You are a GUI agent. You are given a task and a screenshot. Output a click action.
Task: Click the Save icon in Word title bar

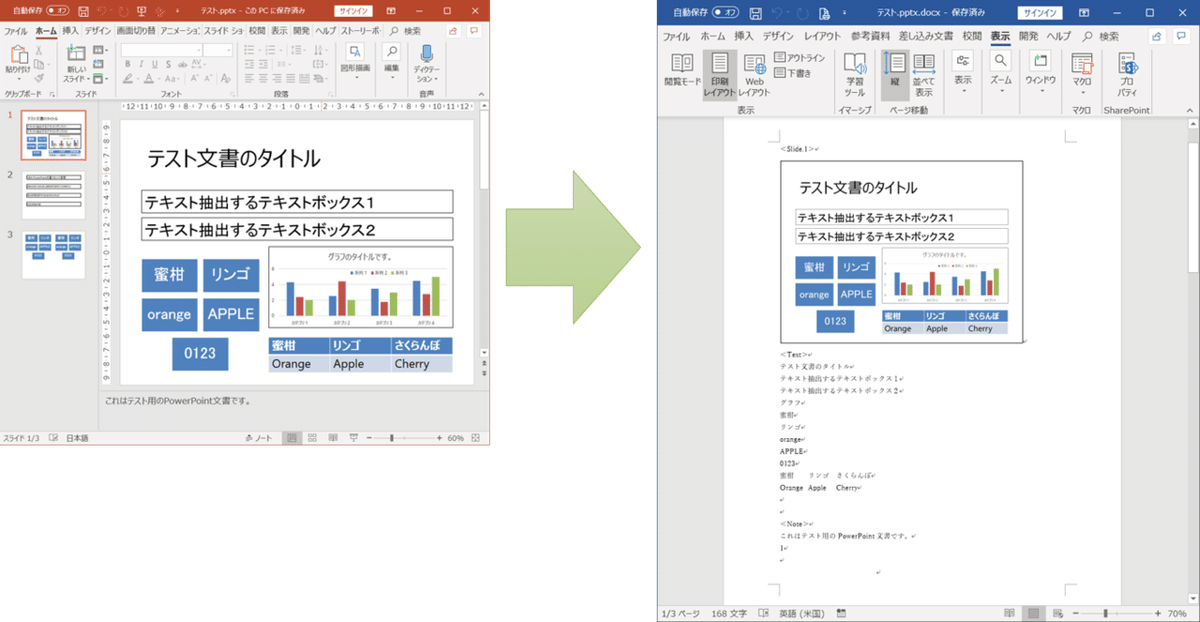pyautogui.click(x=754, y=13)
